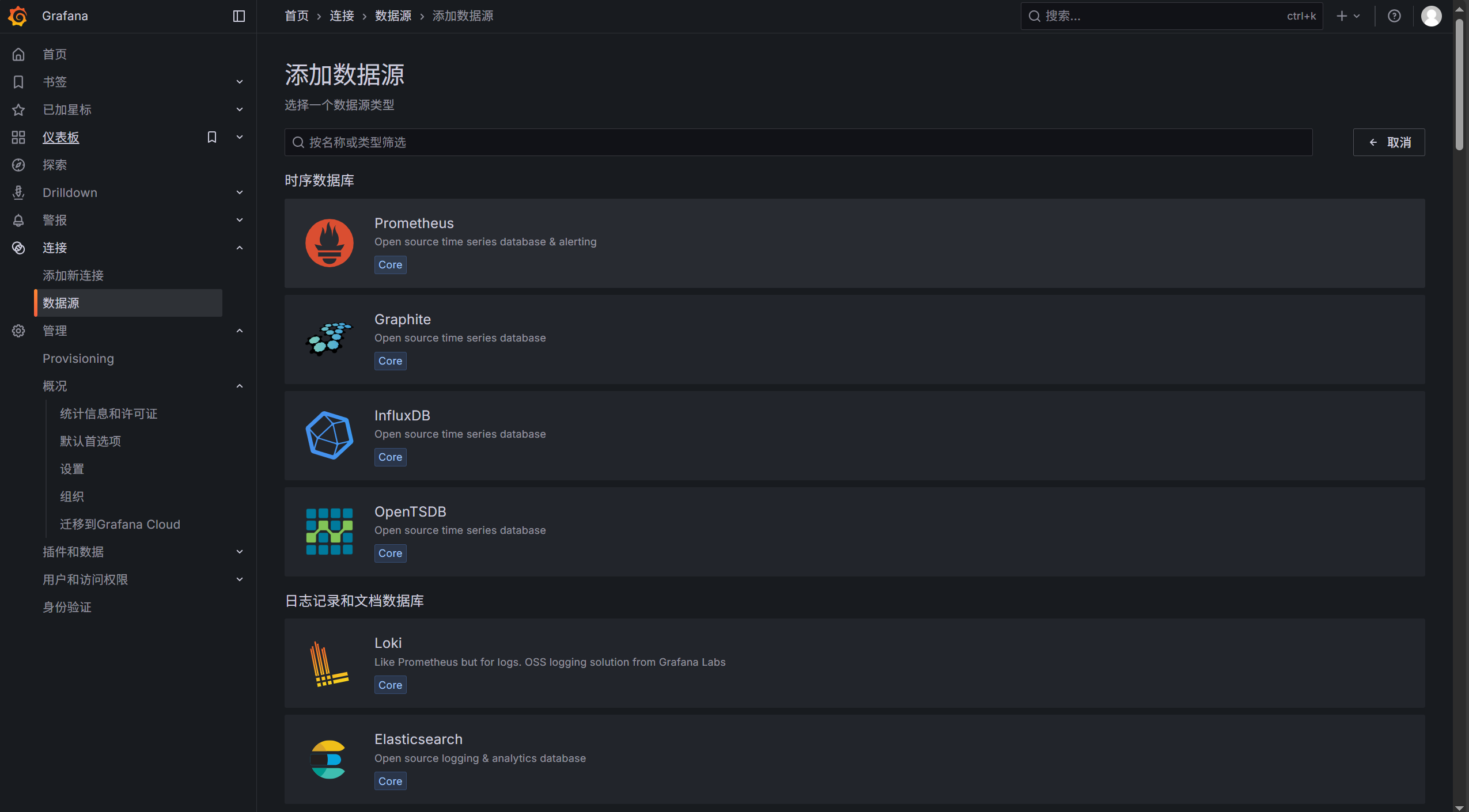1469x812 pixels.
Task: Expand the 已加星标 section chevron
Action: click(240, 109)
